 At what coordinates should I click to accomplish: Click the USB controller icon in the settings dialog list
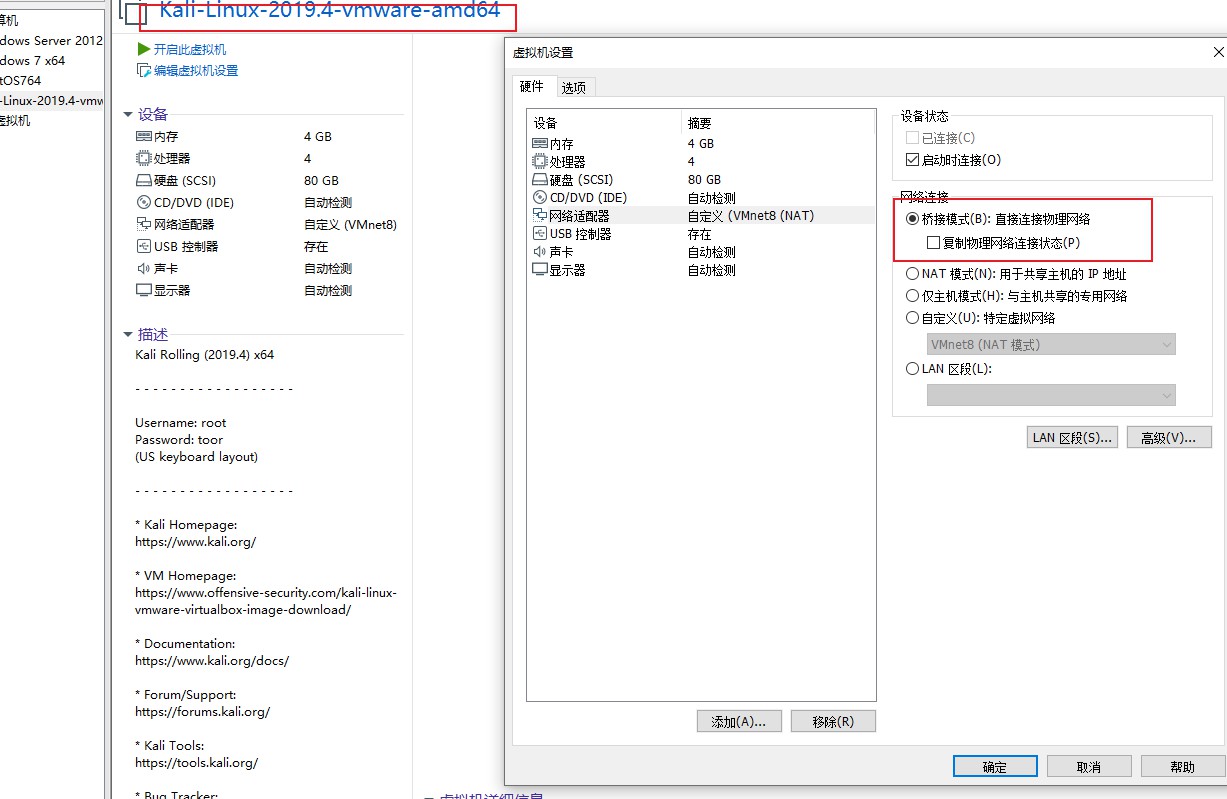(540, 234)
